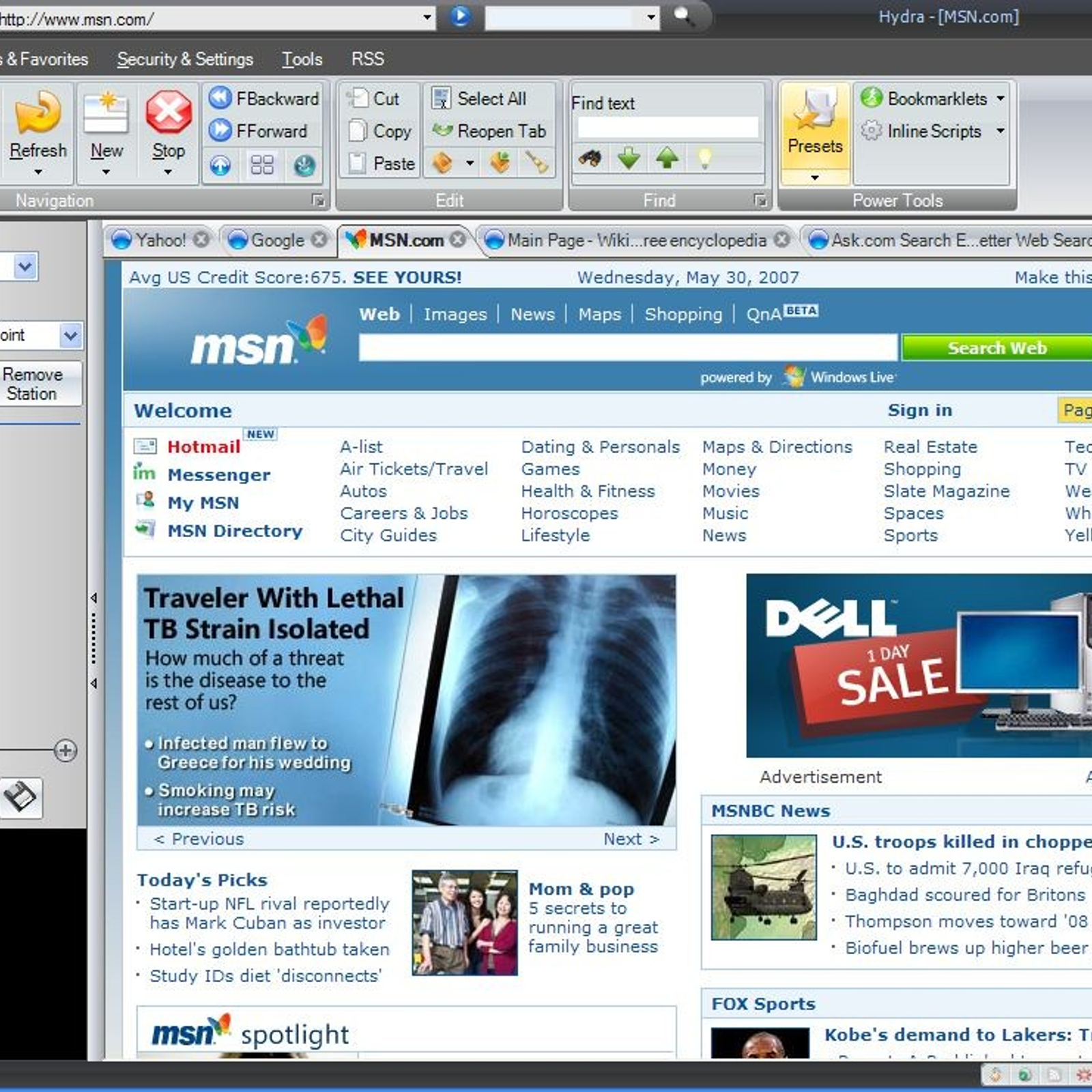Click the green up-arrow find previous icon
Viewport: 1092px width, 1092px height.
[x=667, y=158]
